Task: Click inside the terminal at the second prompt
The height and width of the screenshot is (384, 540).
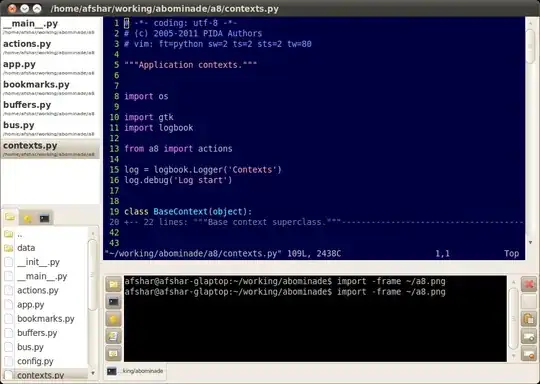Action: pyautogui.click(x=285, y=292)
